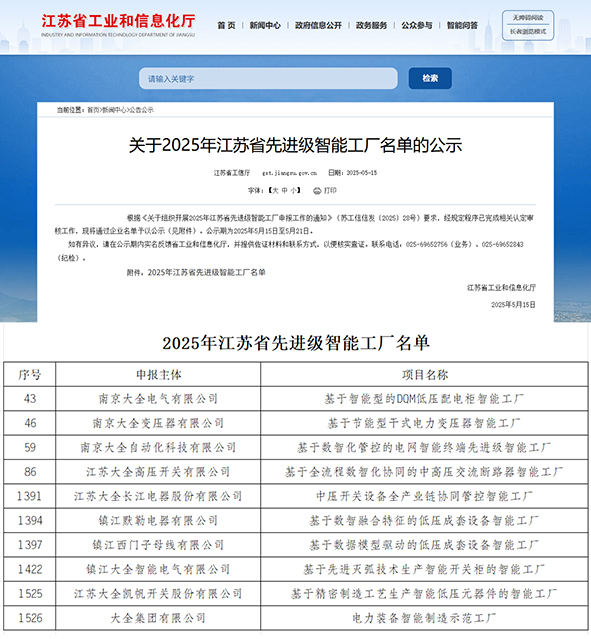Select project 基于智能型的DQM低压配电柜智能工厂
Viewport: 591px width, 639px height.
click(424, 399)
